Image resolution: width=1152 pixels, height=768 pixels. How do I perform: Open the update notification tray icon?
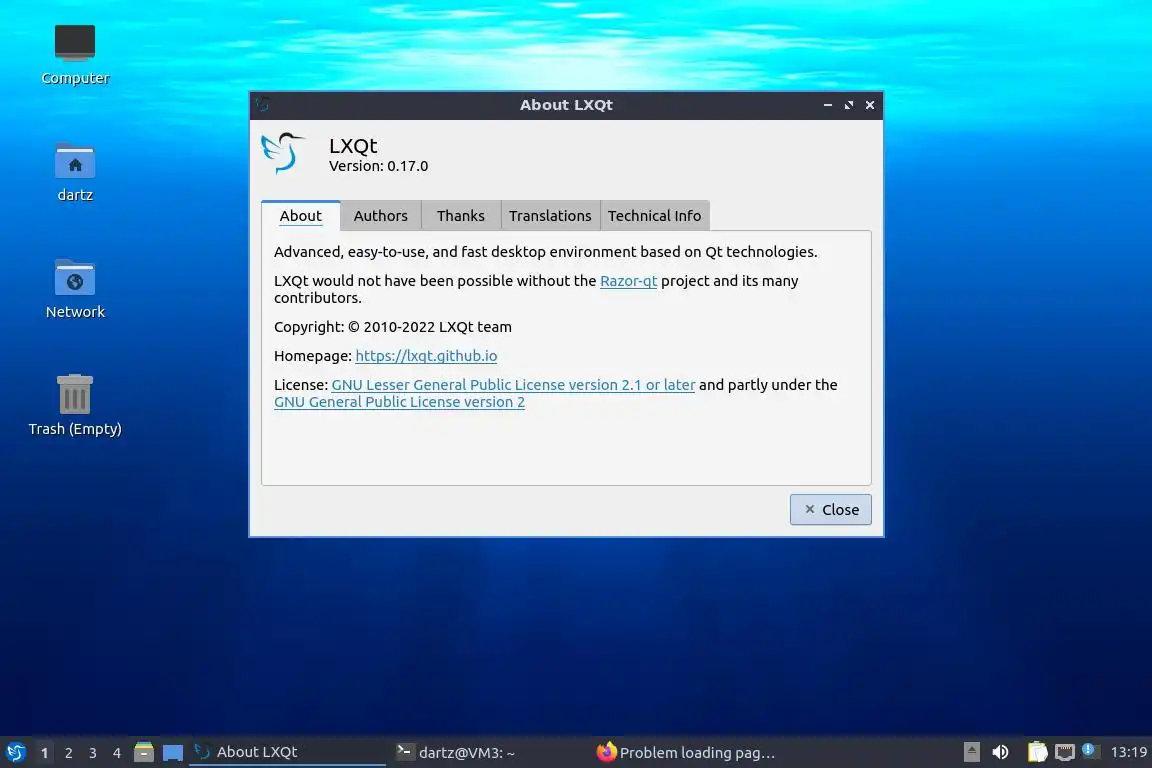click(1090, 751)
